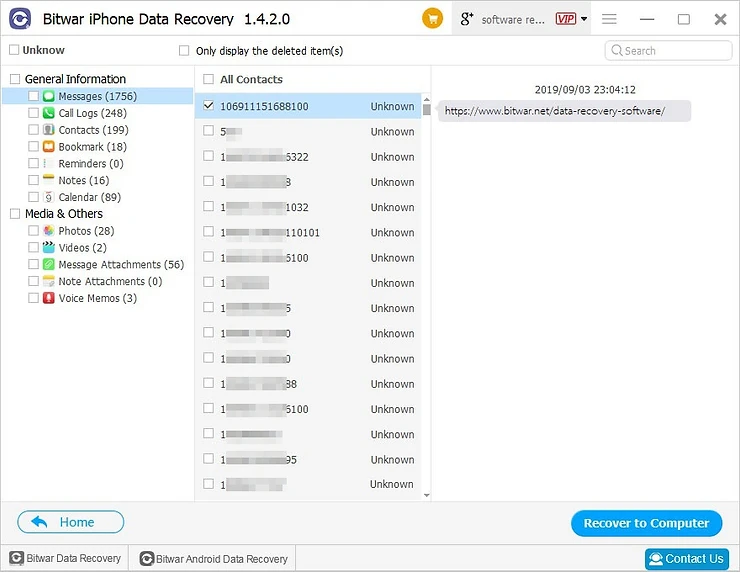Click the Notes yellow icon
This screenshot has height=572, width=740.
click(49, 180)
